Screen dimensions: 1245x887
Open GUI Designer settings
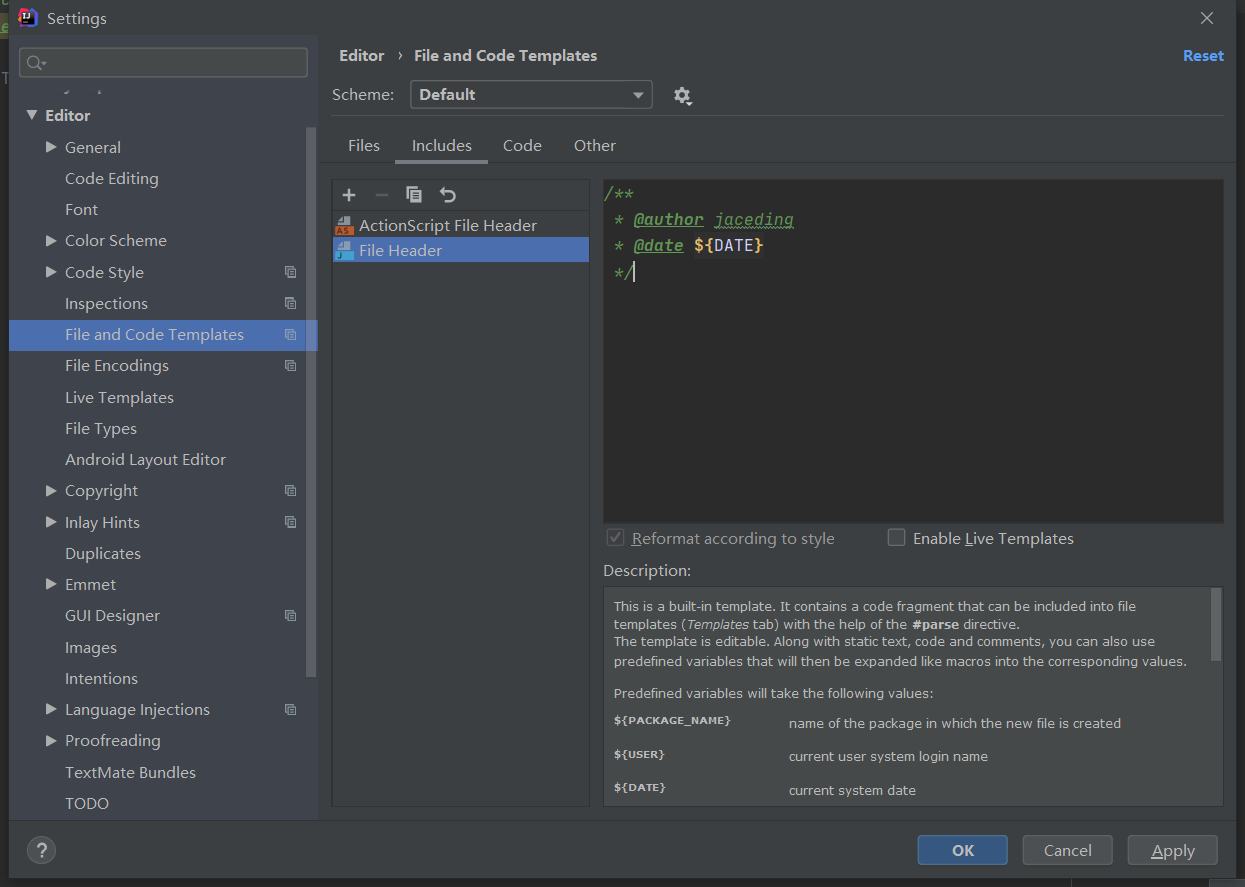(113, 616)
